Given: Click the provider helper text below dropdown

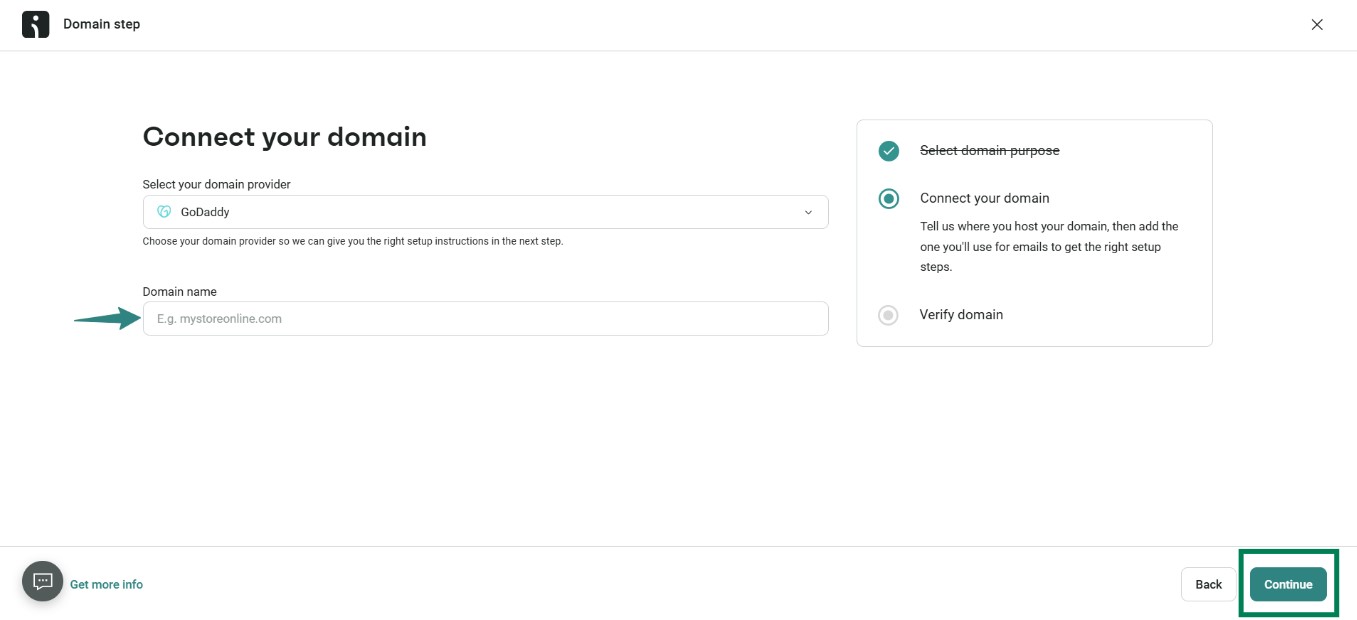Looking at the screenshot, I should tap(353, 241).
